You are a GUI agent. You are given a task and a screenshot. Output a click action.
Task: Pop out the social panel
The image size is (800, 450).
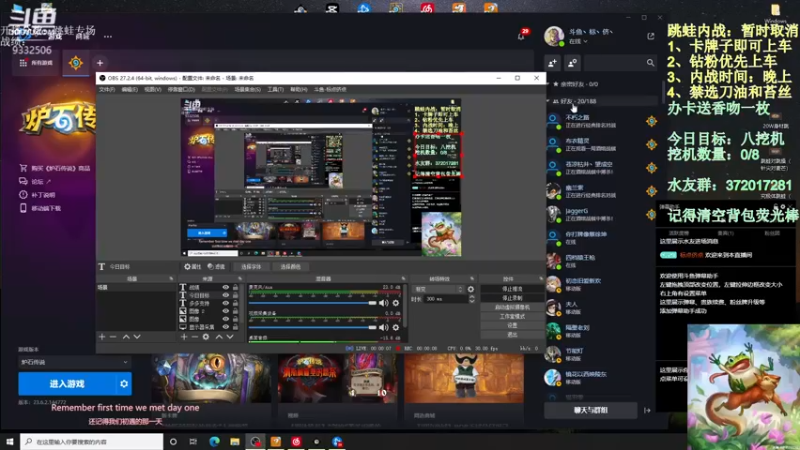tap(651, 36)
